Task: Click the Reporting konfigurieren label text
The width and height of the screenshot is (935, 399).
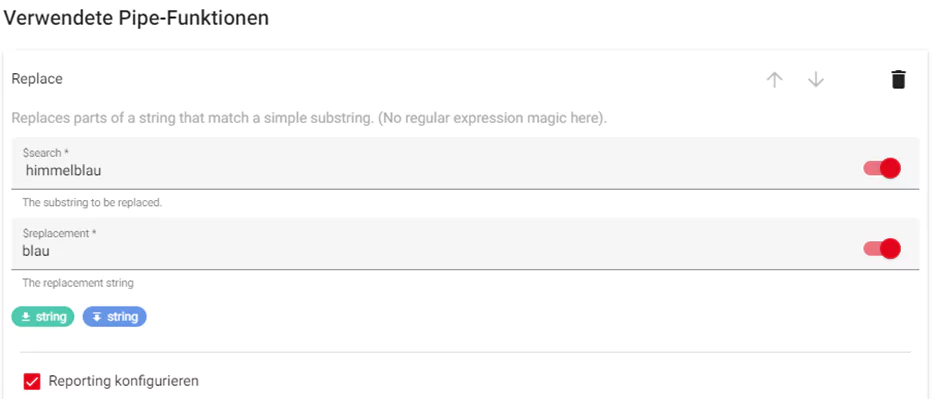Action: click(123, 381)
